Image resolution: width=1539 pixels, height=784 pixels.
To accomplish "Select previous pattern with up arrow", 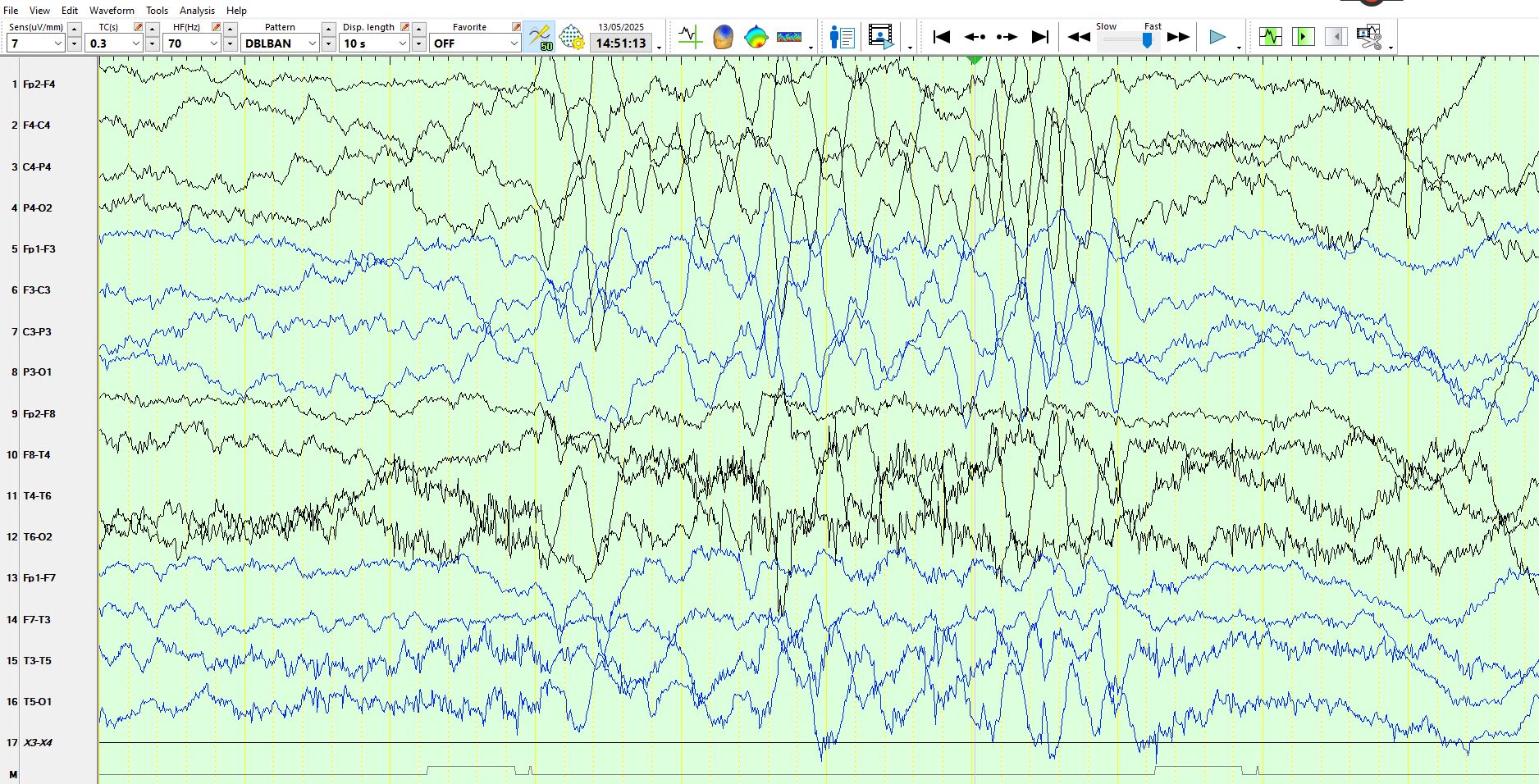I will coord(328,29).
